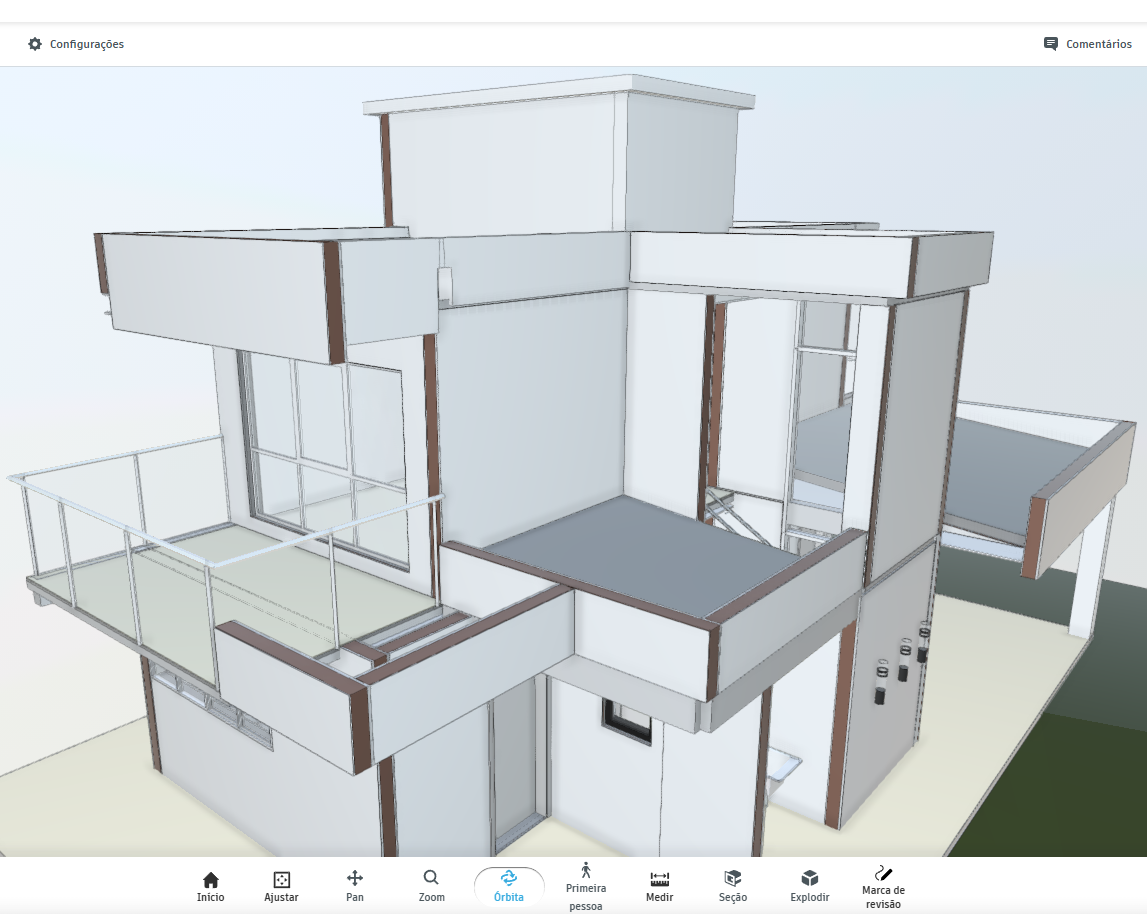The width and height of the screenshot is (1147, 914).
Task: Toggle the Órbita orbit tool
Action: coord(508,886)
